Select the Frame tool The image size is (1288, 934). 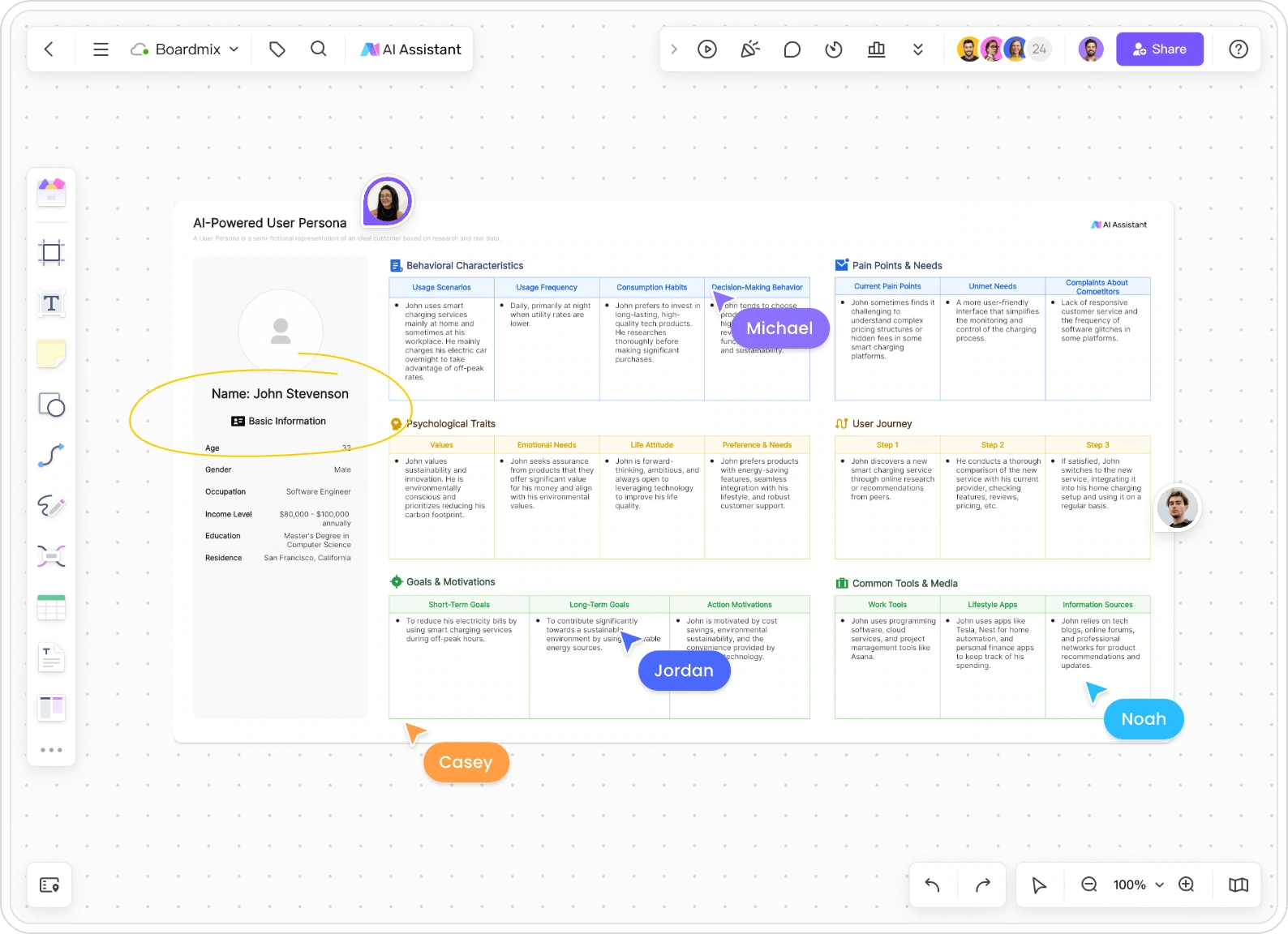point(51,252)
